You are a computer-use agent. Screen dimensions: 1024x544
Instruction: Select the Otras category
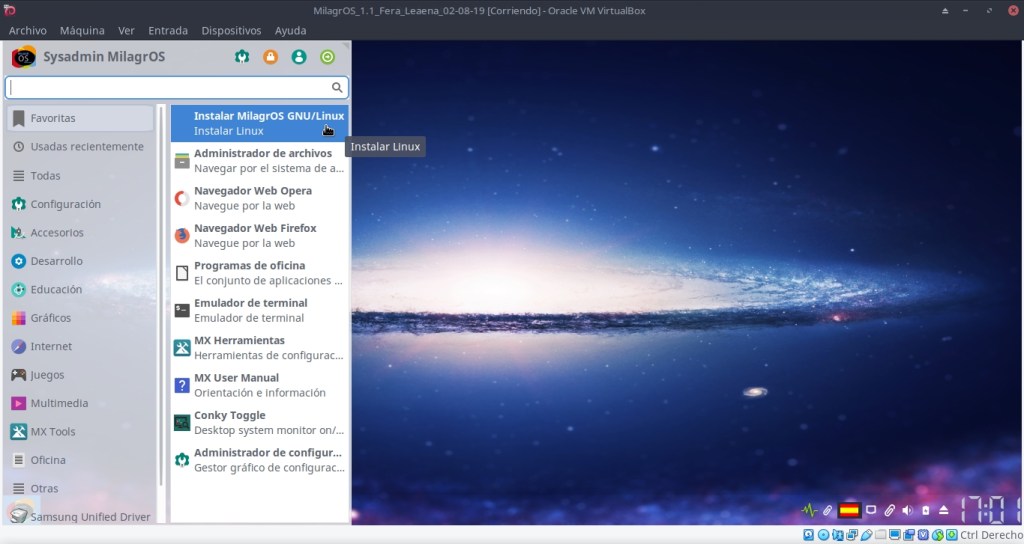click(81, 488)
